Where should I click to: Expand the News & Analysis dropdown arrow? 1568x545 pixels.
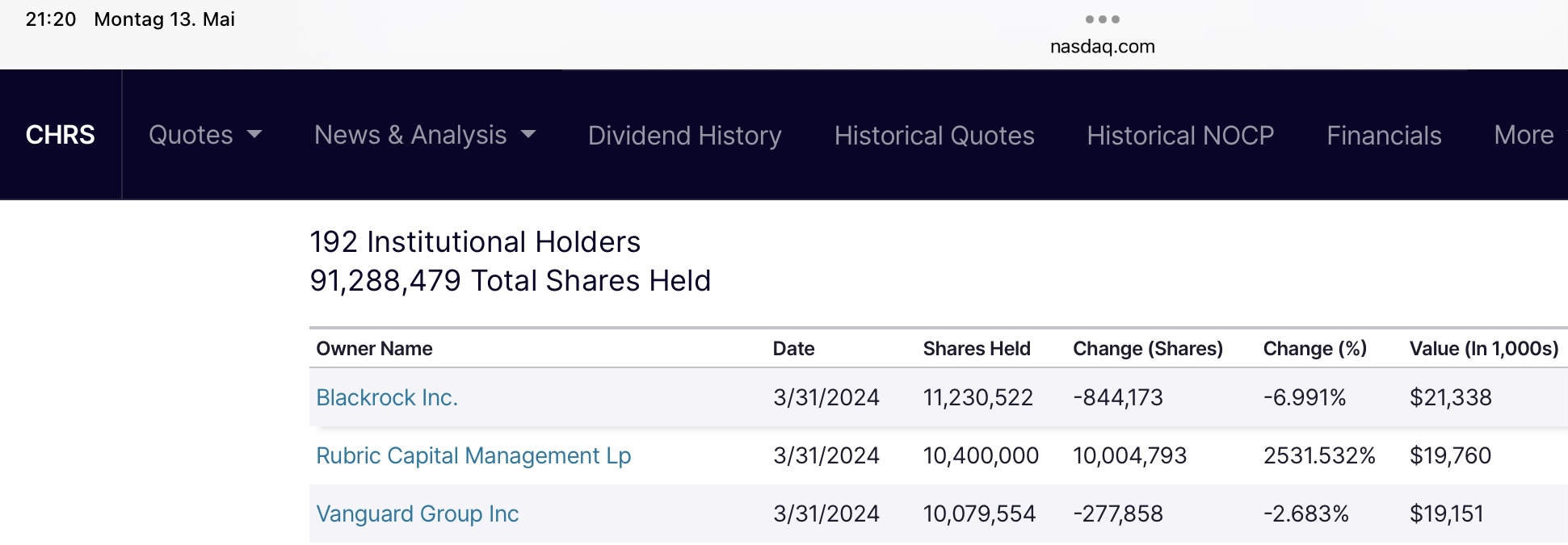[x=528, y=135]
